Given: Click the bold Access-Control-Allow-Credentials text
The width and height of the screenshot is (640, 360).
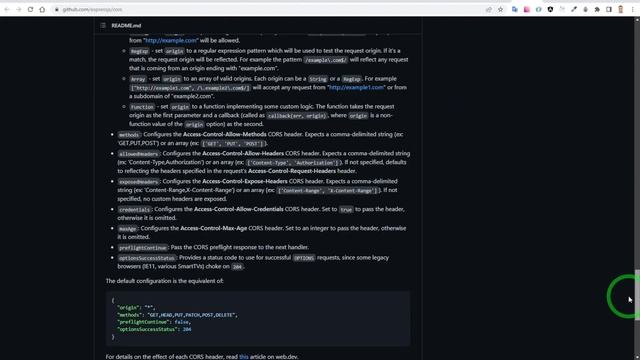Looking at the screenshot, I should point(238,209).
